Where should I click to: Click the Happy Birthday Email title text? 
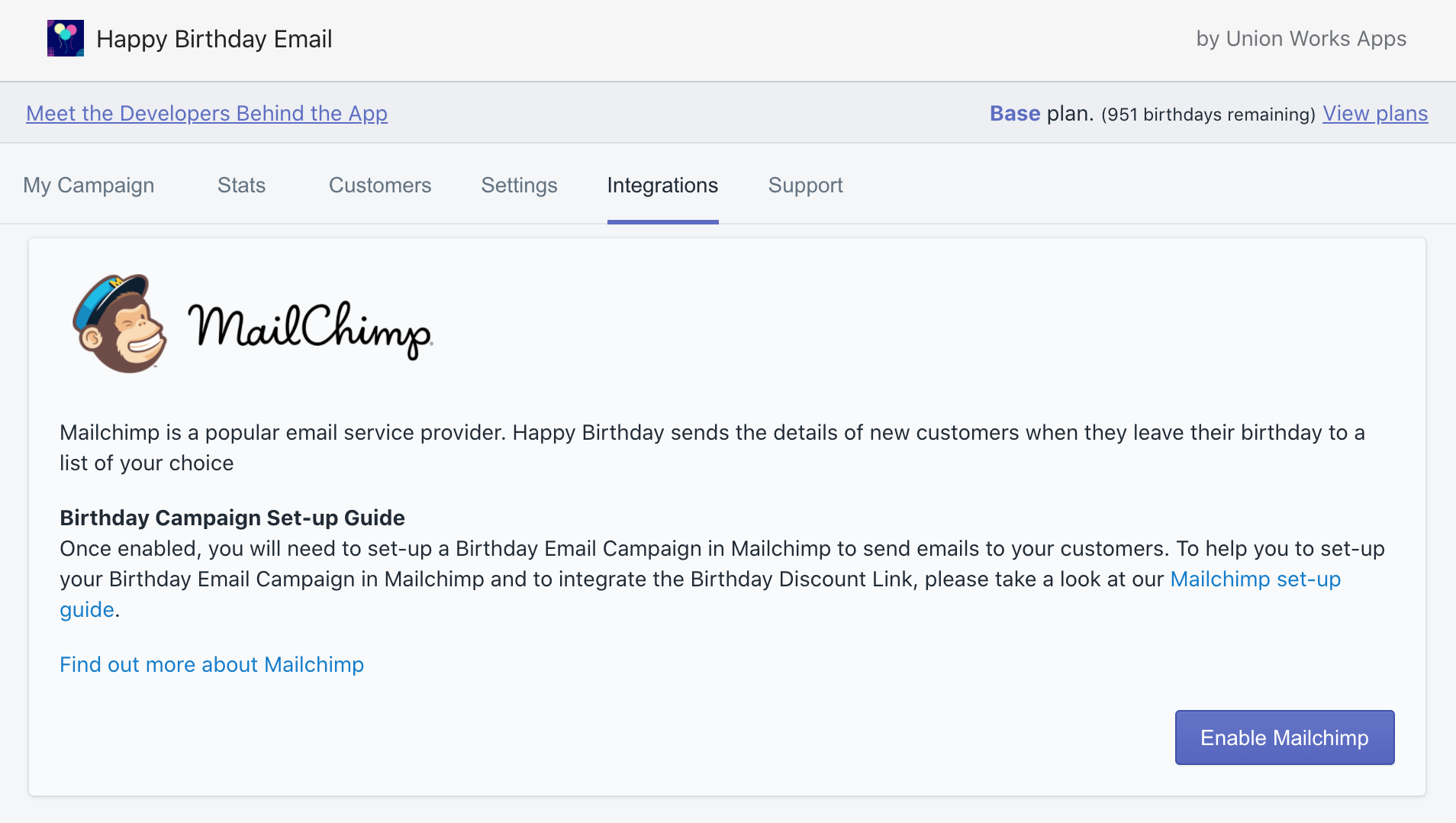pos(214,39)
